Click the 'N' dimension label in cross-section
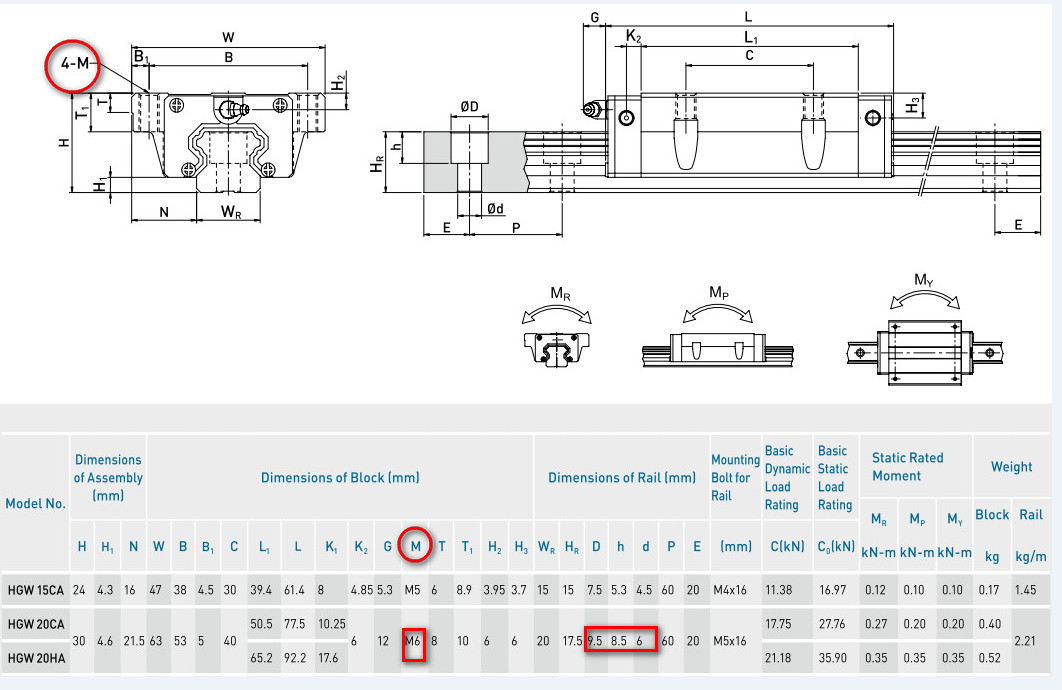The height and width of the screenshot is (690, 1062). click(164, 212)
